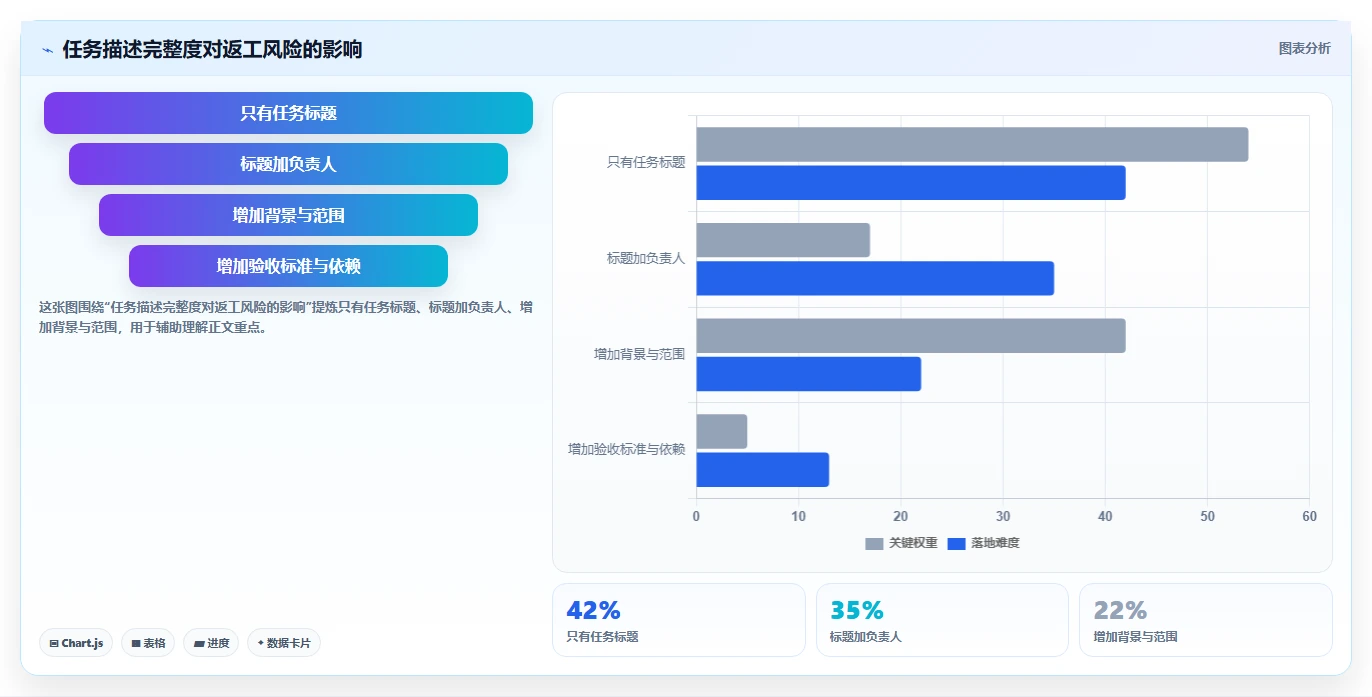This screenshot has width=1372, height=697.
Task: Click the 表格 tag chip
Action: [x=148, y=643]
